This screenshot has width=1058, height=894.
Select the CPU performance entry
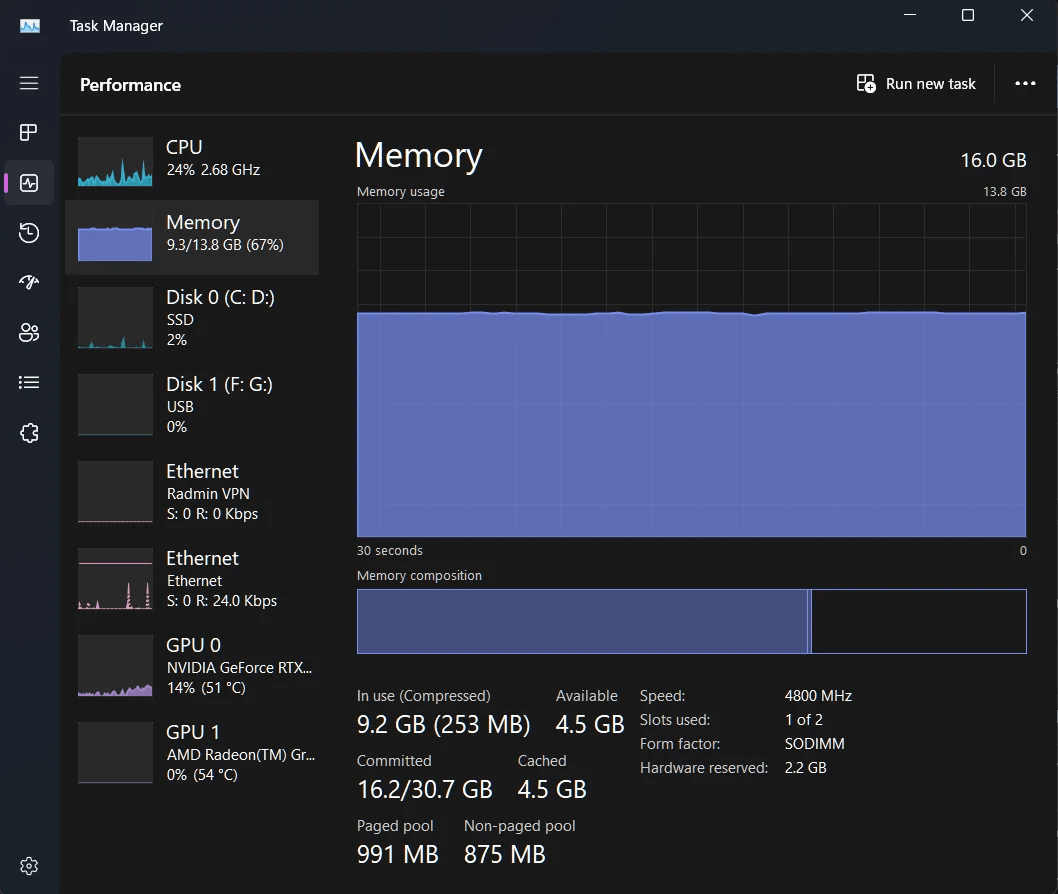[192, 161]
